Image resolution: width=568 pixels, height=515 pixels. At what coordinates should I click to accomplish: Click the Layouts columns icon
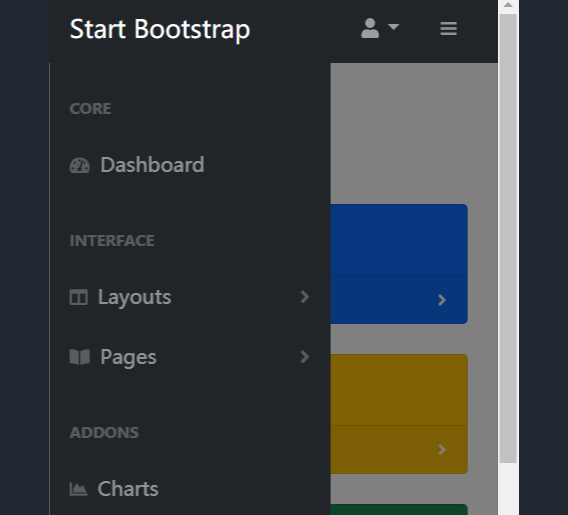[x=79, y=297]
